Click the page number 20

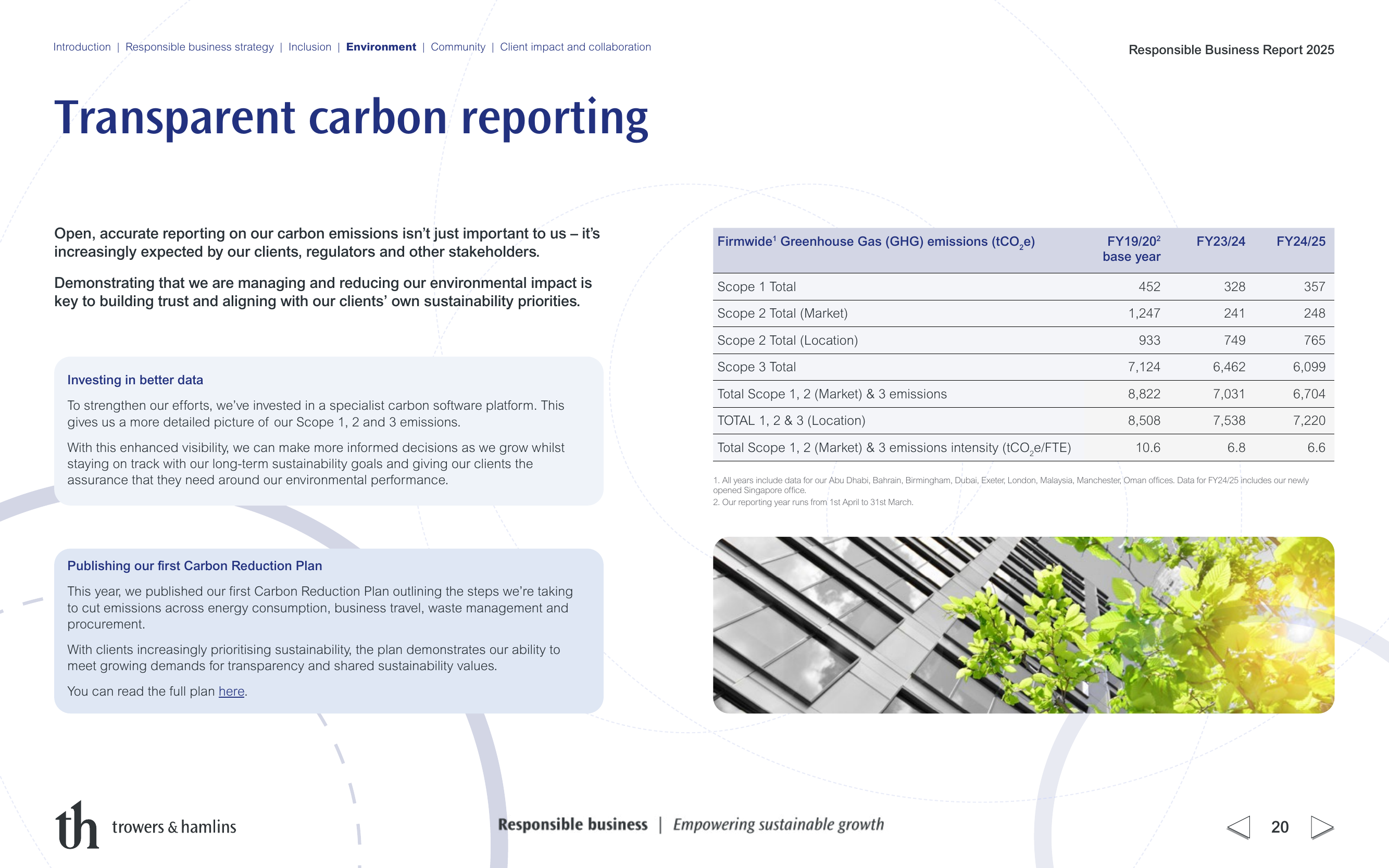pos(1280,827)
